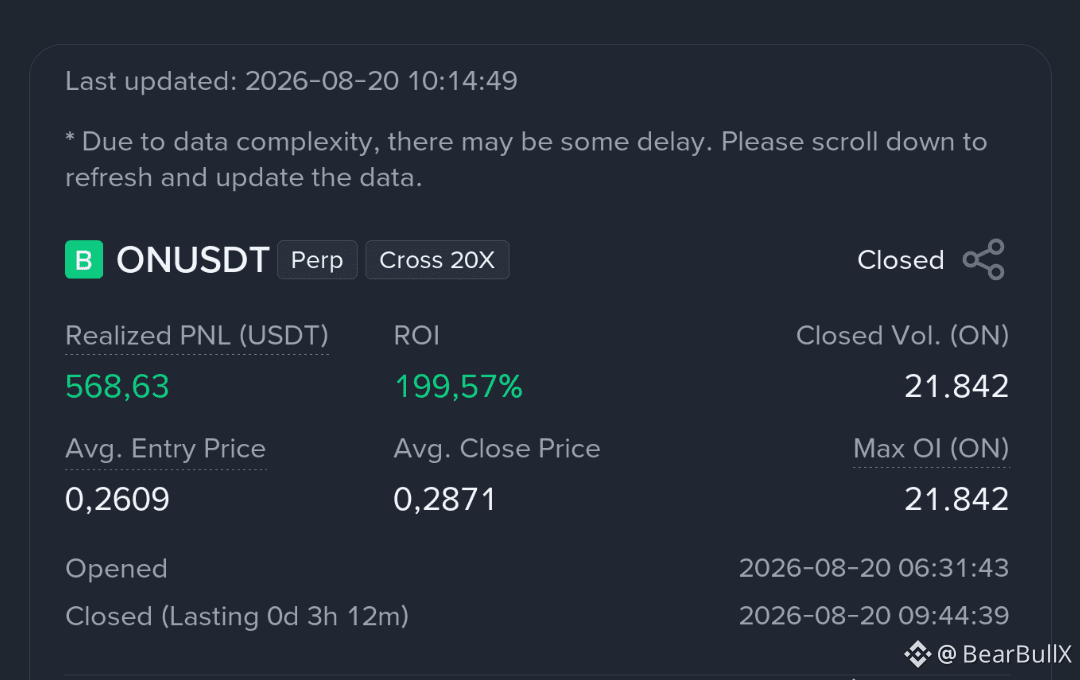Click the Closed Vol. (ON) label
1080x680 pixels.
(x=902, y=336)
